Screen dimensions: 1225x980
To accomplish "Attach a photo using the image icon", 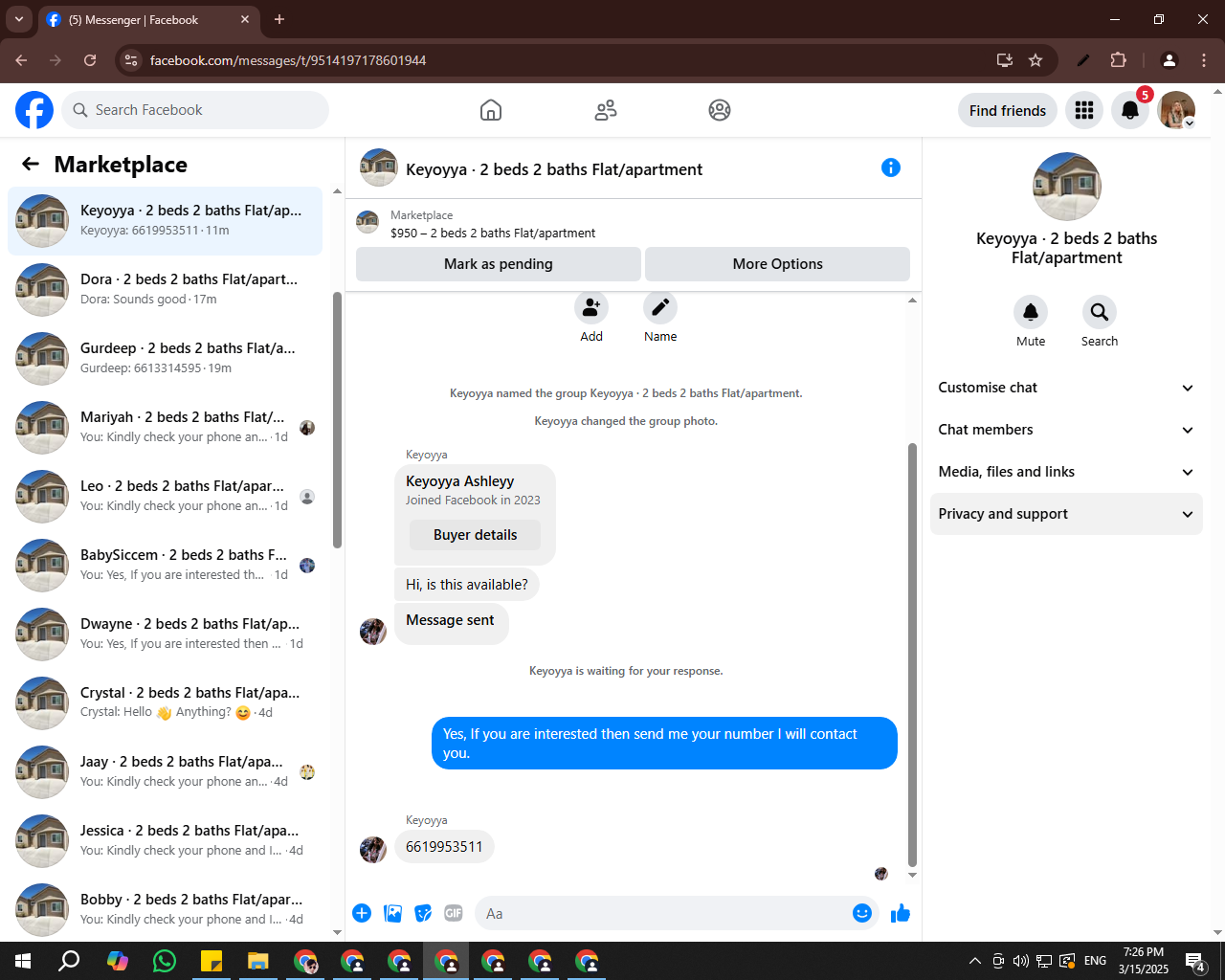I will pos(392,913).
